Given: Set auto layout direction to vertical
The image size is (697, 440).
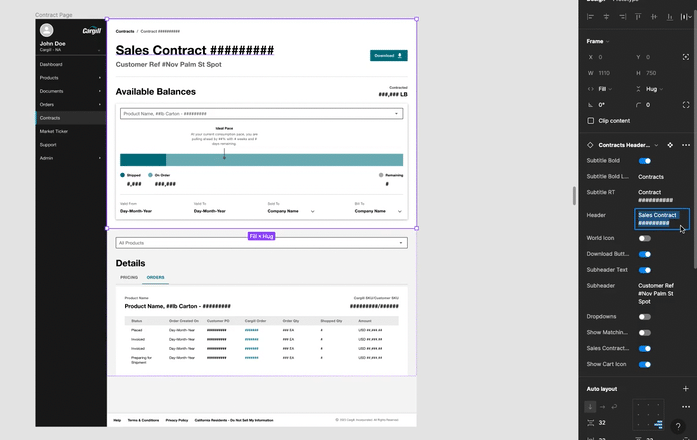Looking at the screenshot, I should (590, 406).
